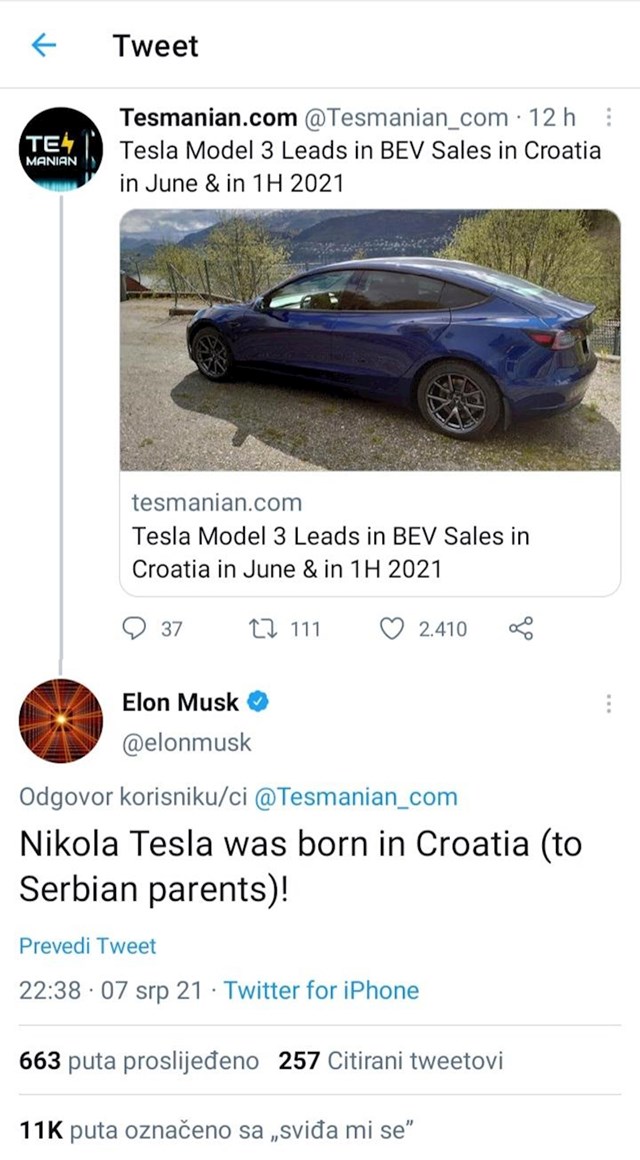The height and width of the screenshot is (1160, 640).
Task: Click Prevedi Tweet to translate
Action: [88, 946]
